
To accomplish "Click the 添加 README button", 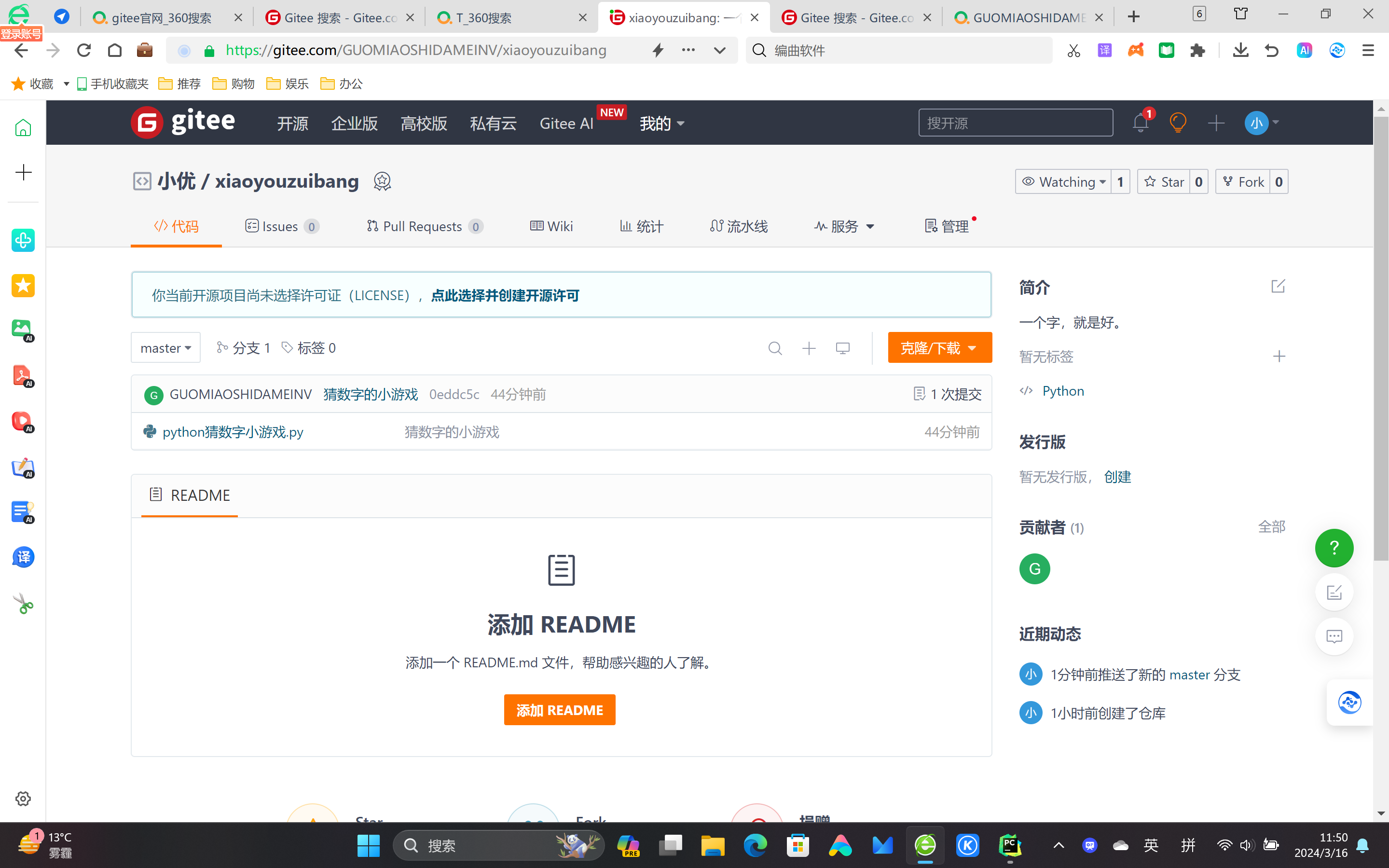I will coord(559,710).
